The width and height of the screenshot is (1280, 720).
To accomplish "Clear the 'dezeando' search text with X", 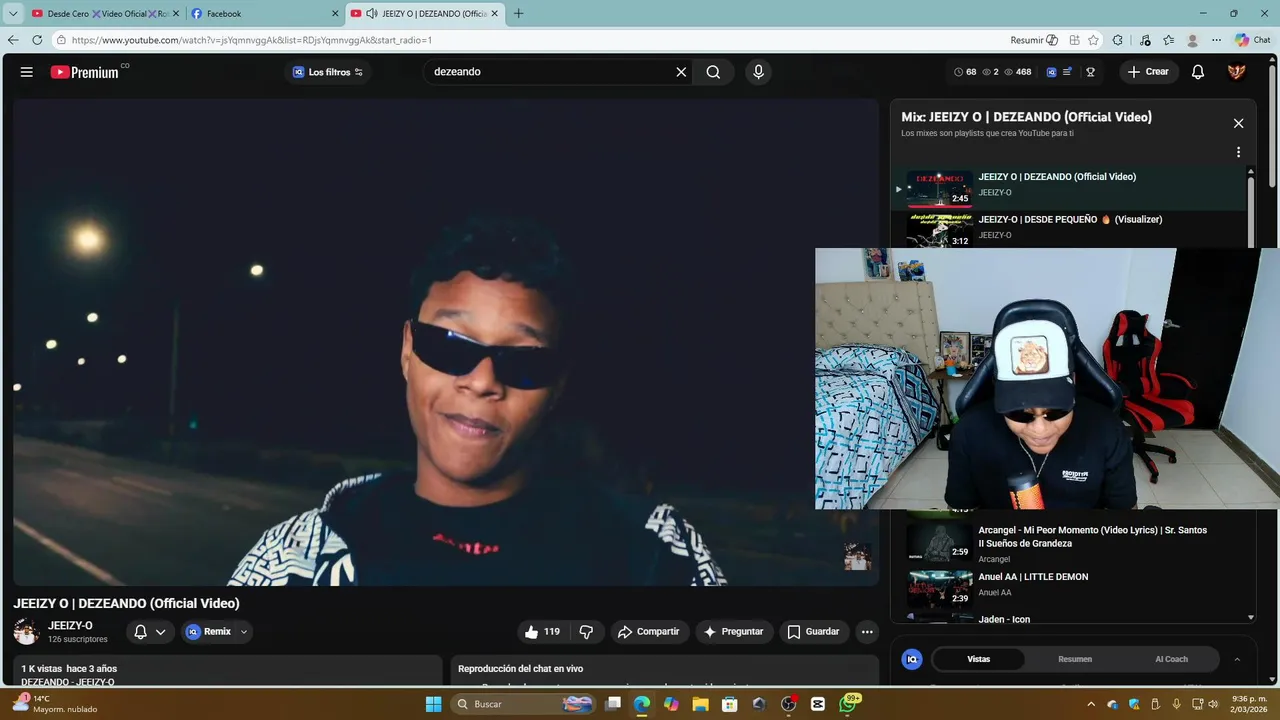I will [681, 72].
